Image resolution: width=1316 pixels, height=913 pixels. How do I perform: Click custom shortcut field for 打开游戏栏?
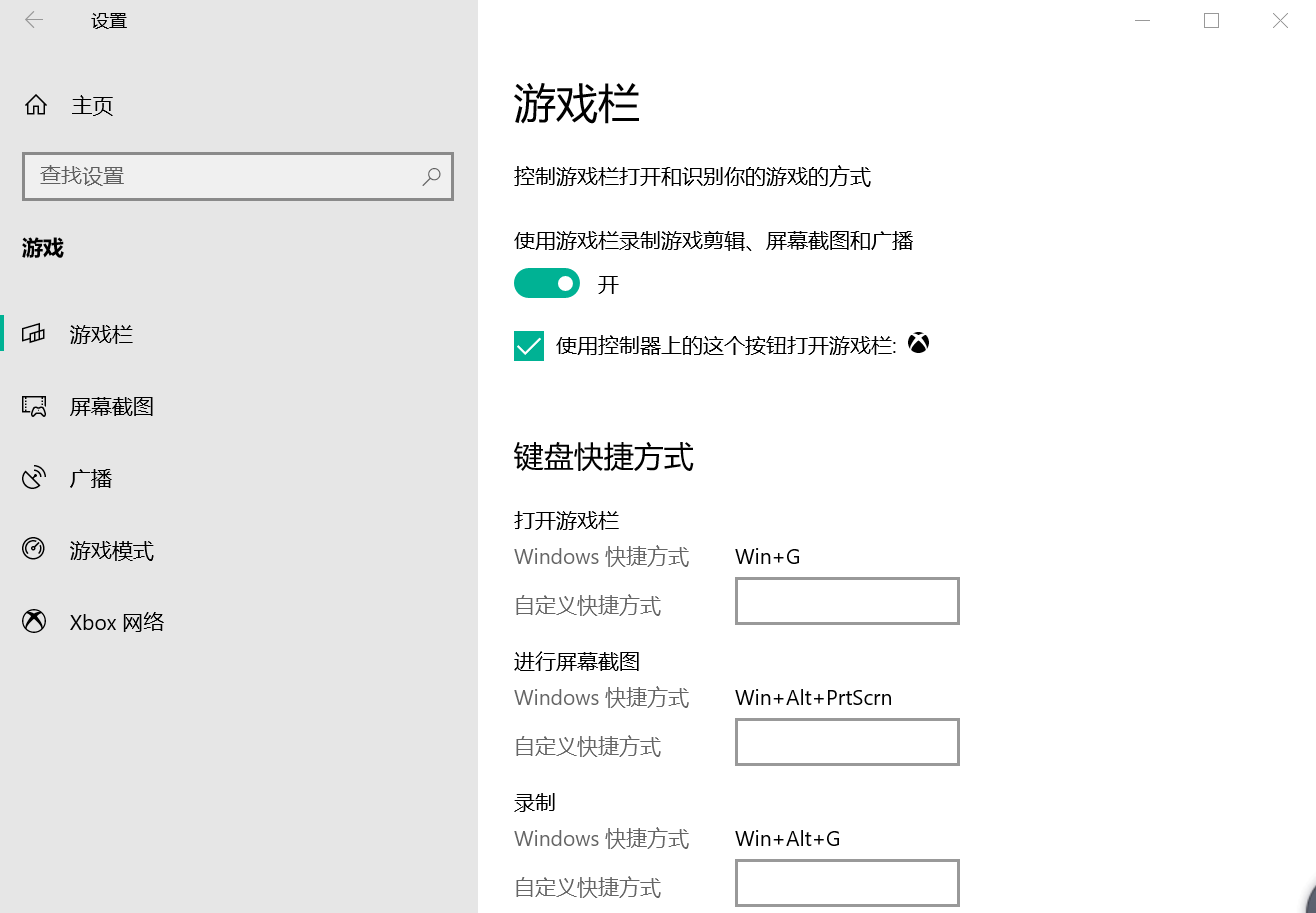847,601
